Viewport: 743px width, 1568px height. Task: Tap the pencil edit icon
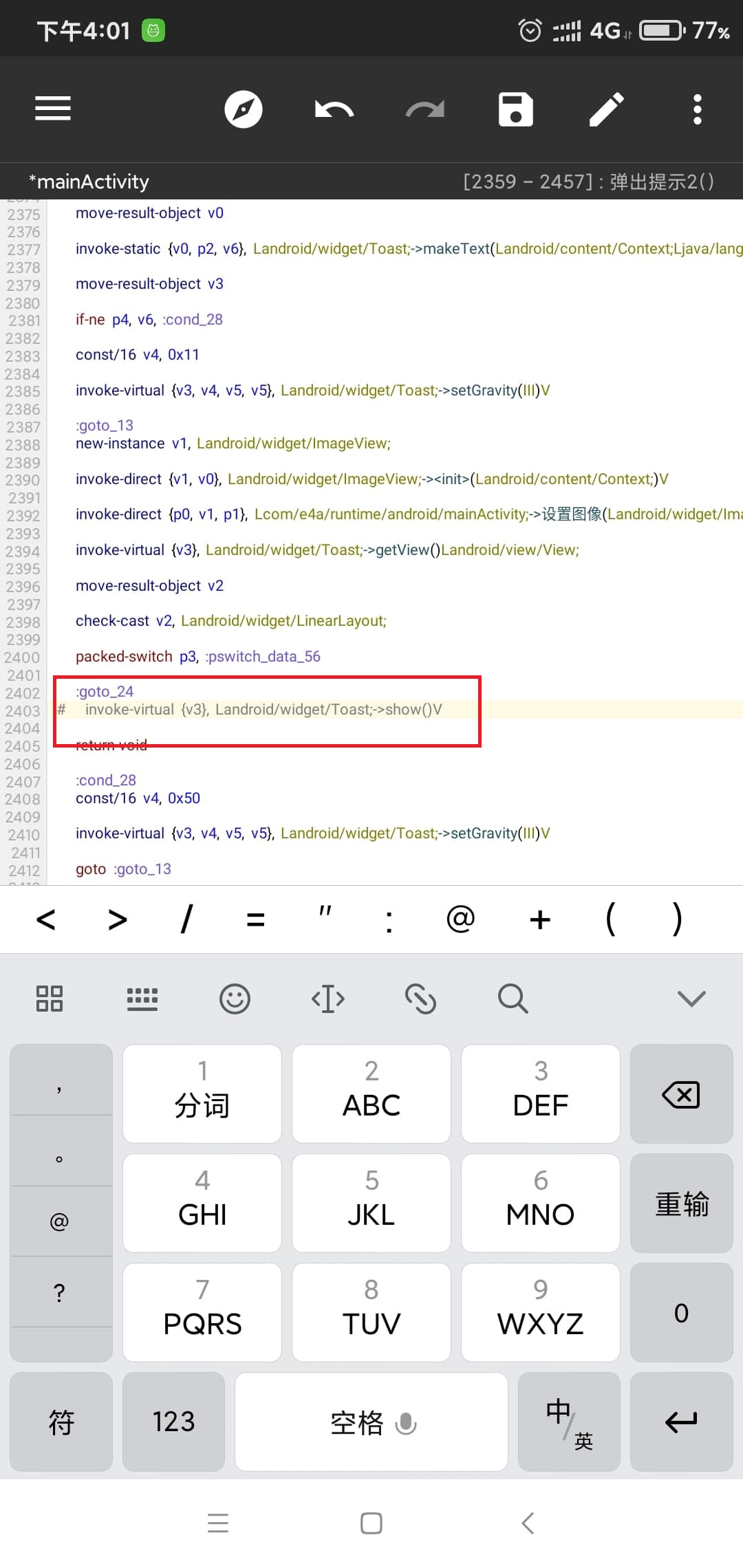(607, 109)
